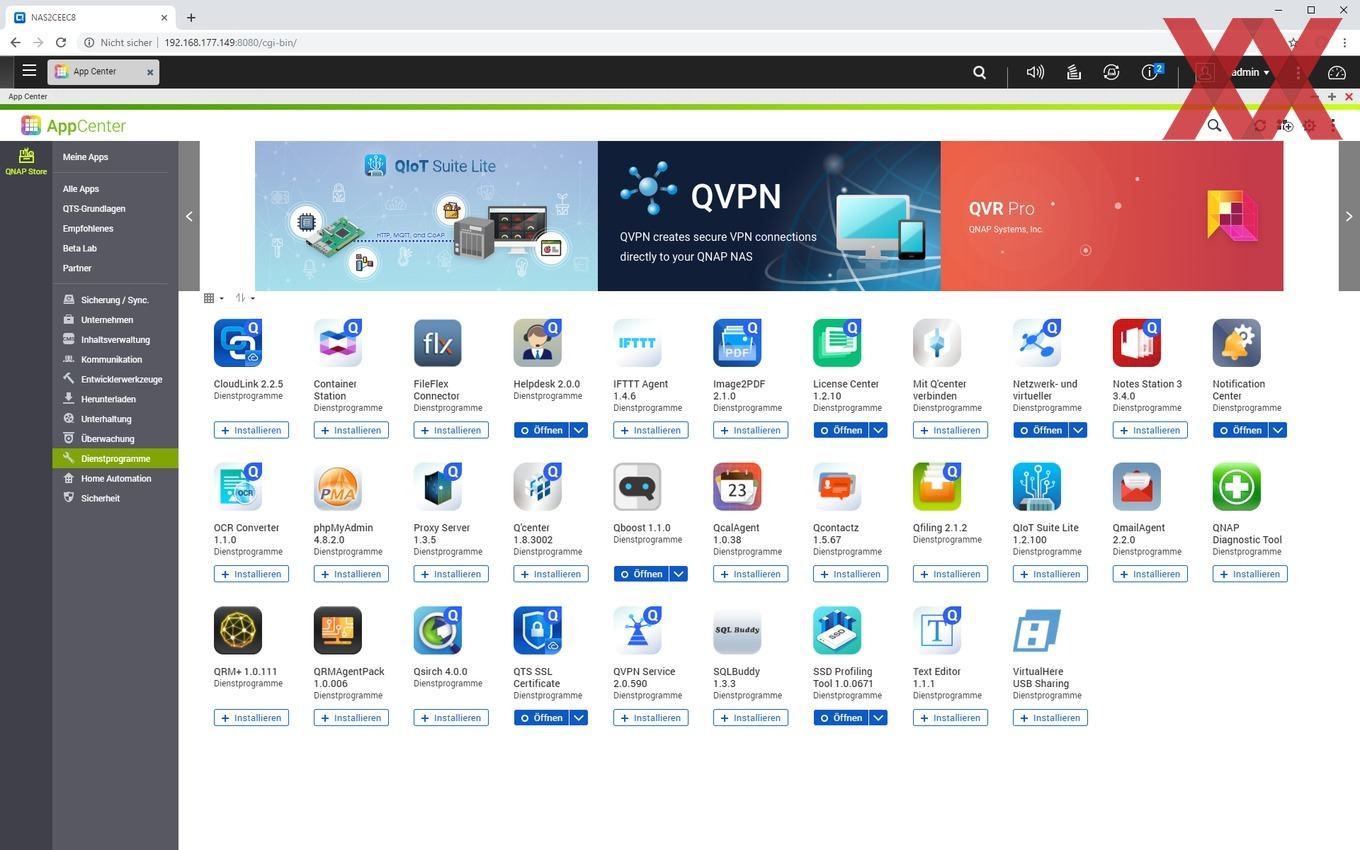Expand the SSD Profiling Tool Öffnen dropdown
The image size is (1360, 850).
pyautogui.click(x=878, y=718)
